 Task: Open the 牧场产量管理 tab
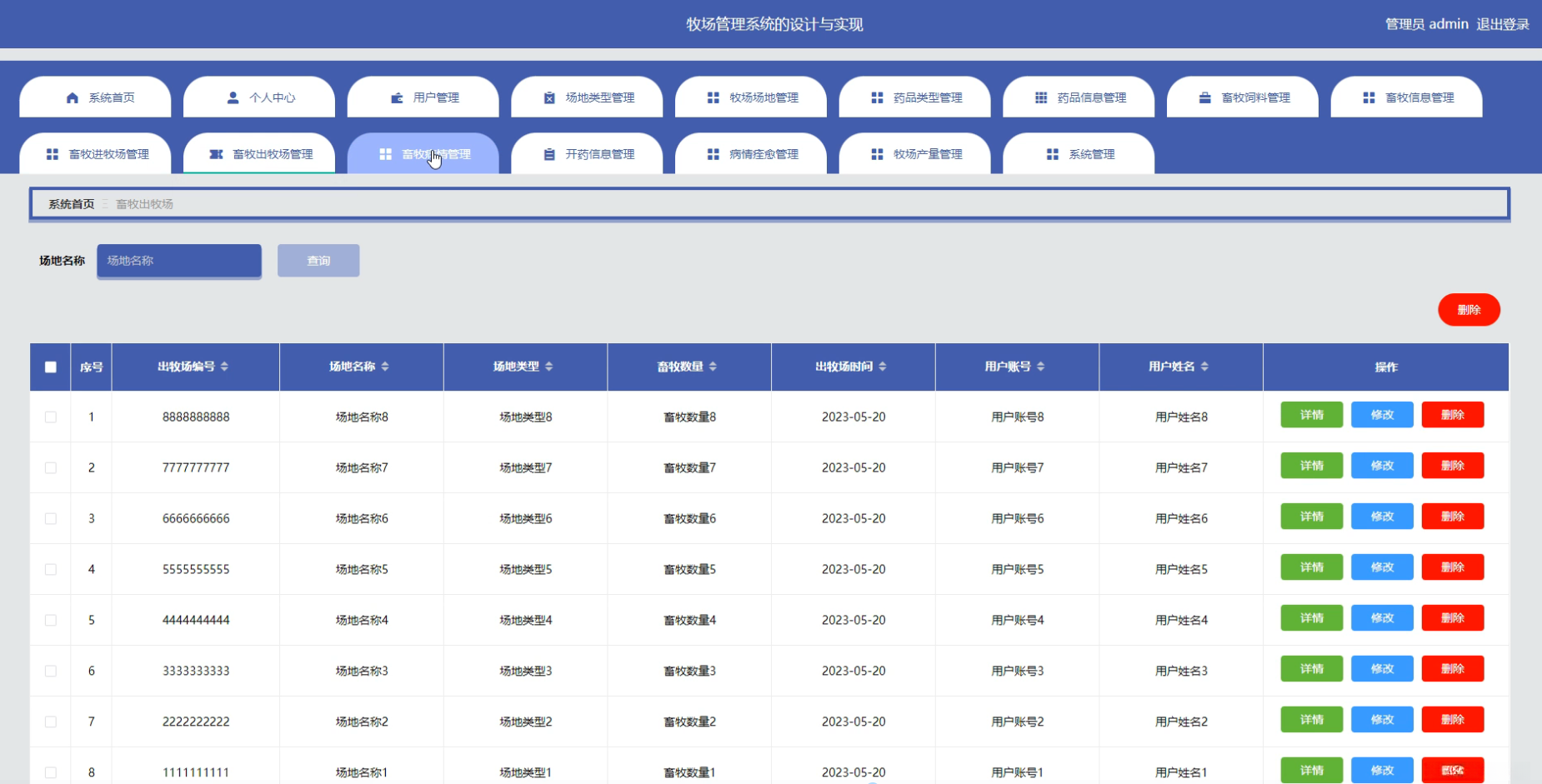(x=915, y=155)
